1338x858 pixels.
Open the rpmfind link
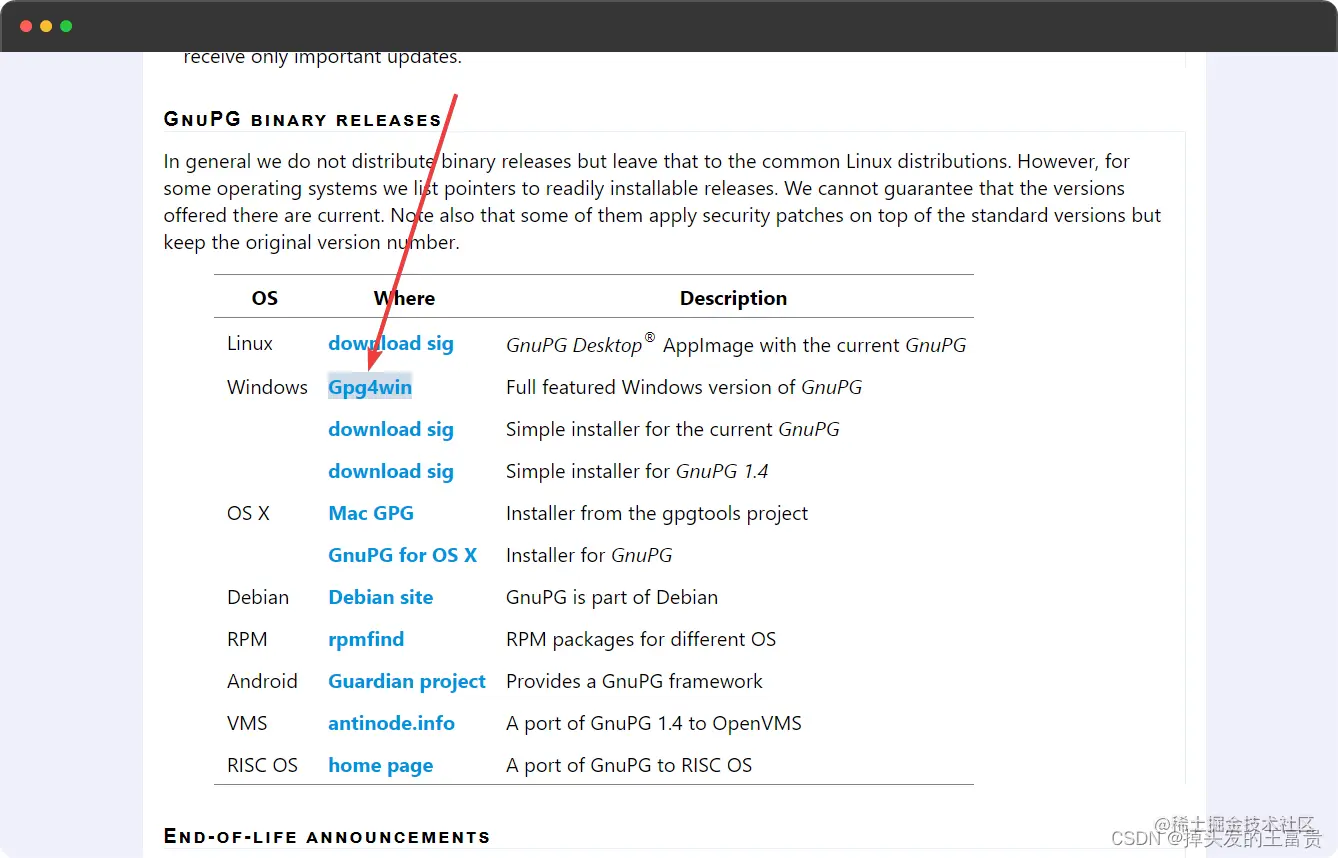pyautogui.click(x=366, y=639)
